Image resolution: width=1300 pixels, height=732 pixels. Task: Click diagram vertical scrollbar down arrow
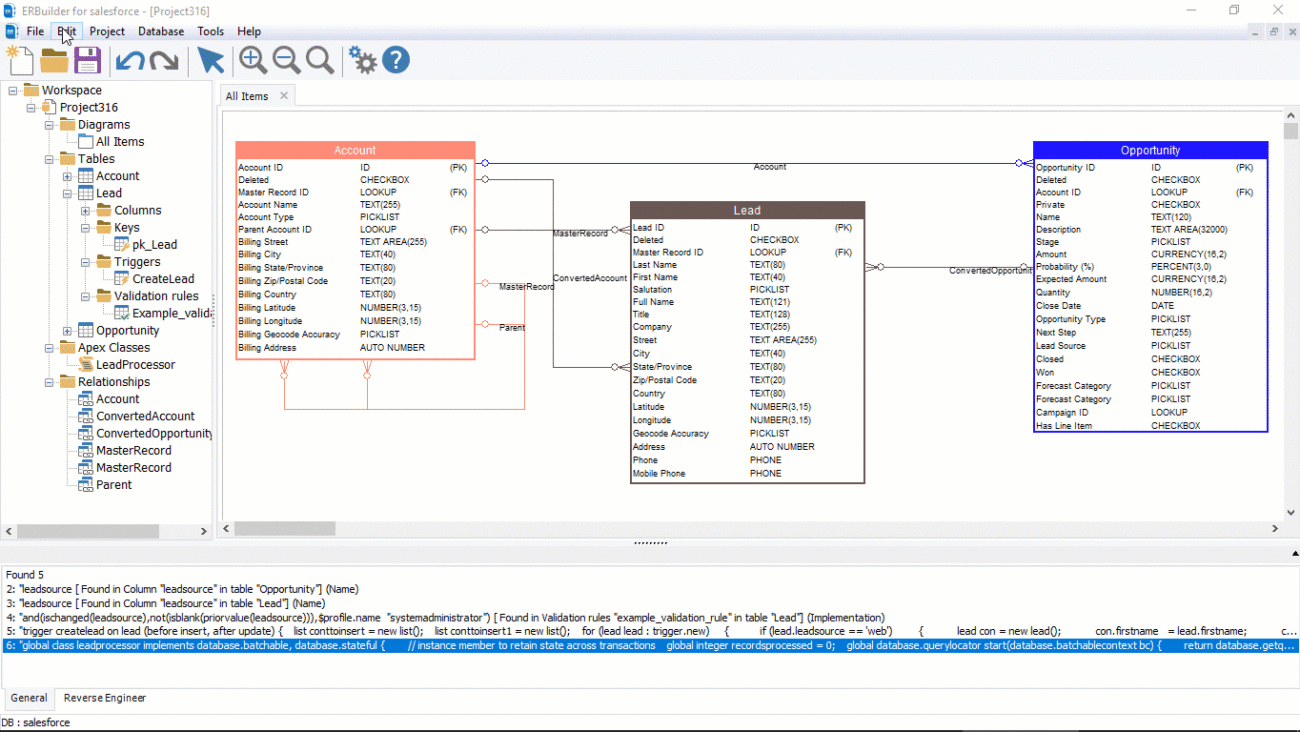[x=1290, y=512]
